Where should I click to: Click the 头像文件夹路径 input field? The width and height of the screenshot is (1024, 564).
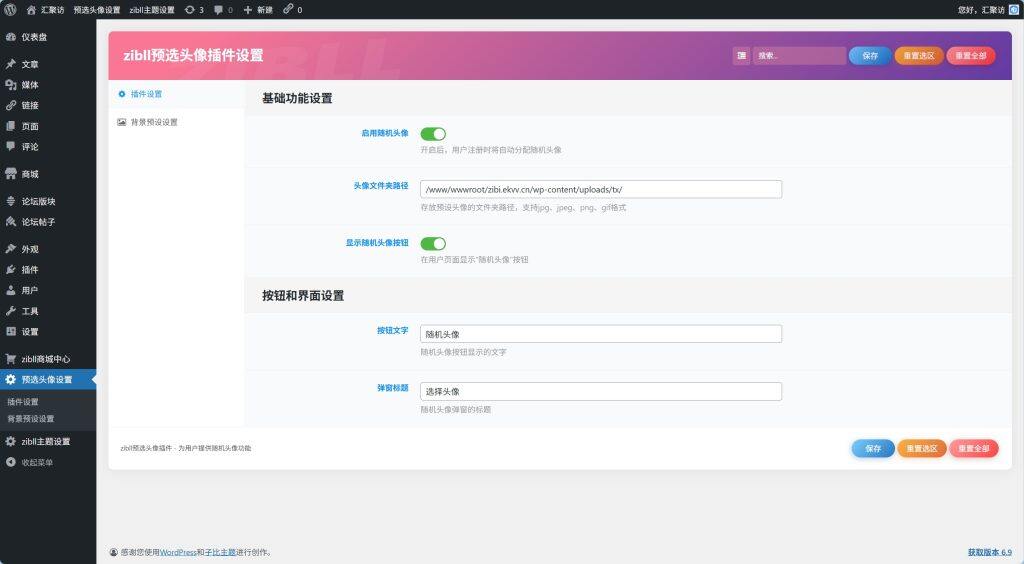tap(601, 189)
